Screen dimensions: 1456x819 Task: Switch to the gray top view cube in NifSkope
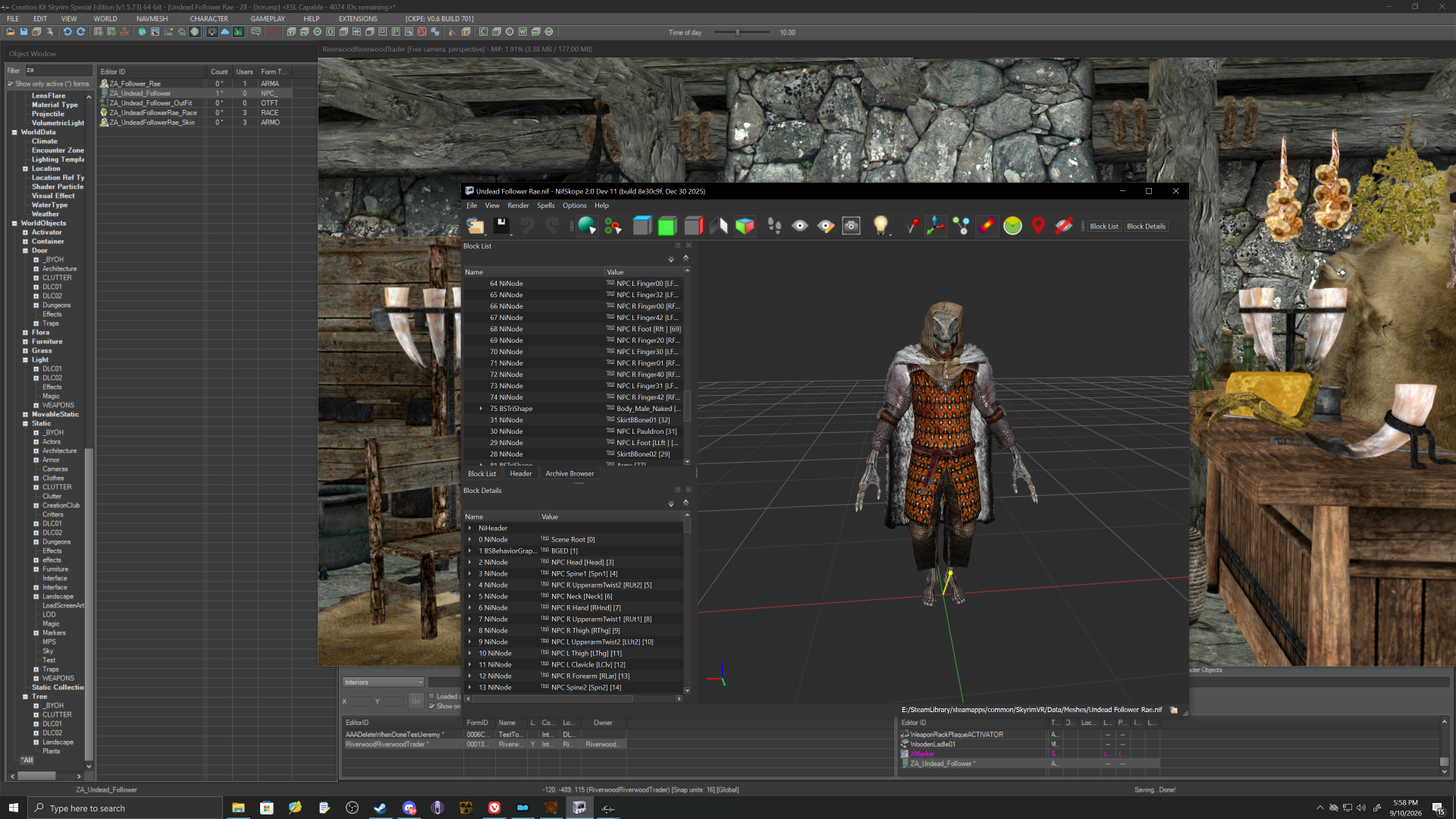click(642, 226)
